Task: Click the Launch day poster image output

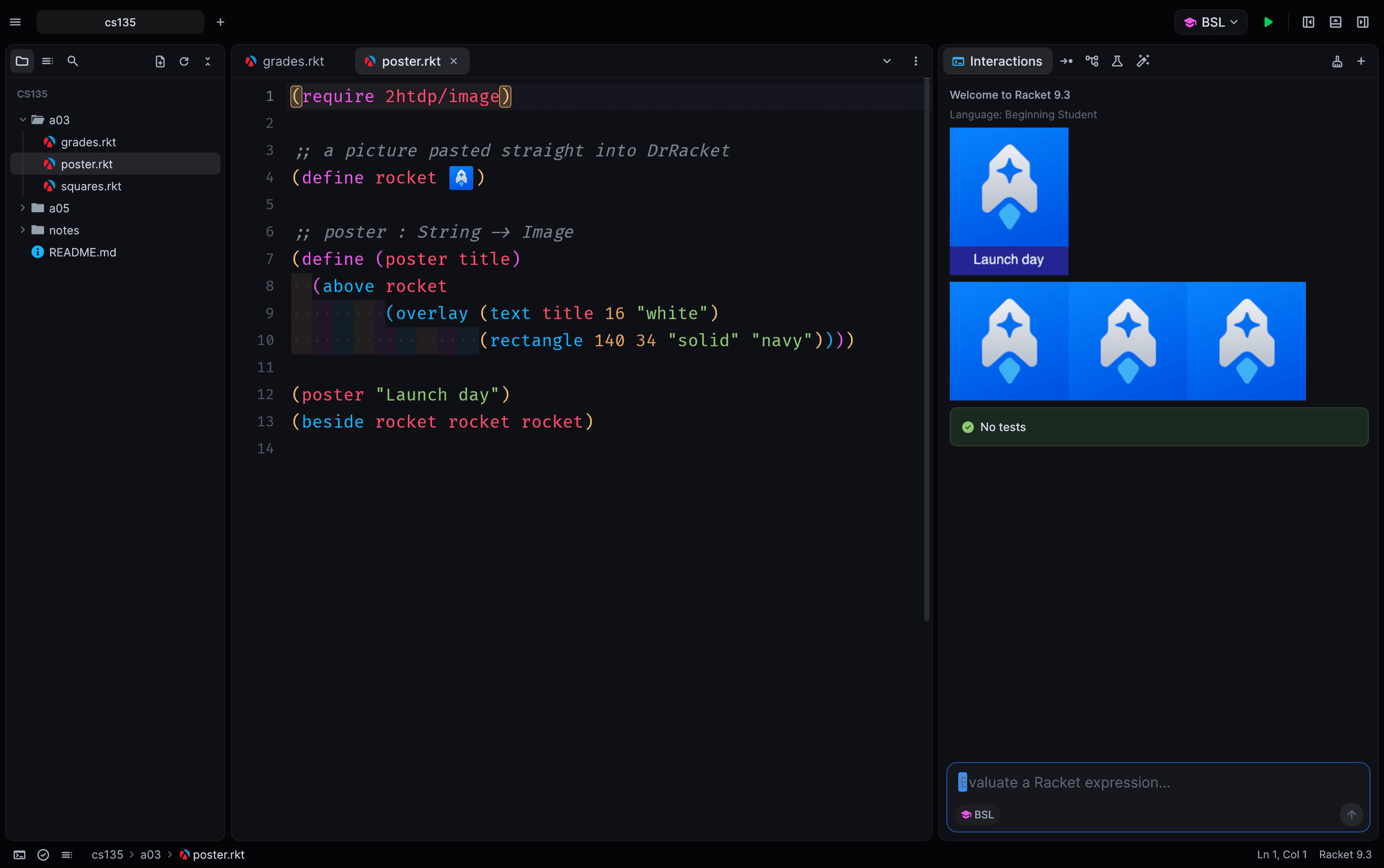Action: click(1009, 201)
